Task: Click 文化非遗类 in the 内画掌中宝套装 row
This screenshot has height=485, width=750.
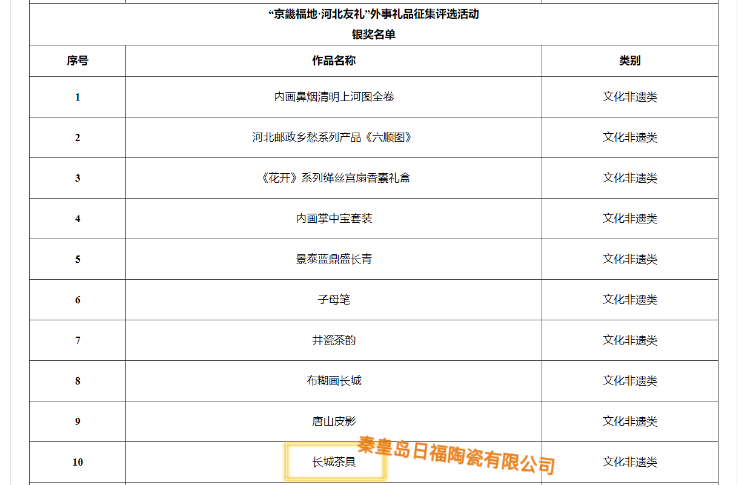Action: tap(629, 219)
